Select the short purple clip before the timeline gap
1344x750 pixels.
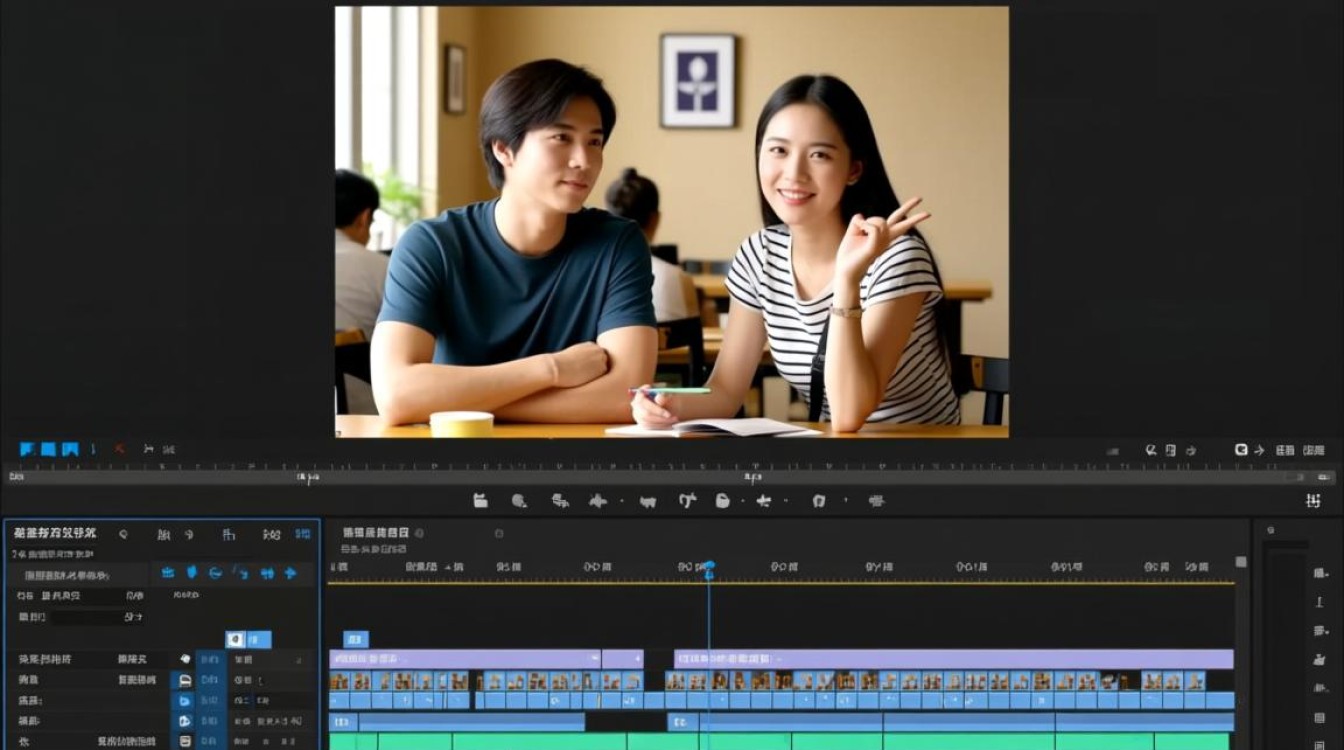pyautogui.click(x=622, y=659)
